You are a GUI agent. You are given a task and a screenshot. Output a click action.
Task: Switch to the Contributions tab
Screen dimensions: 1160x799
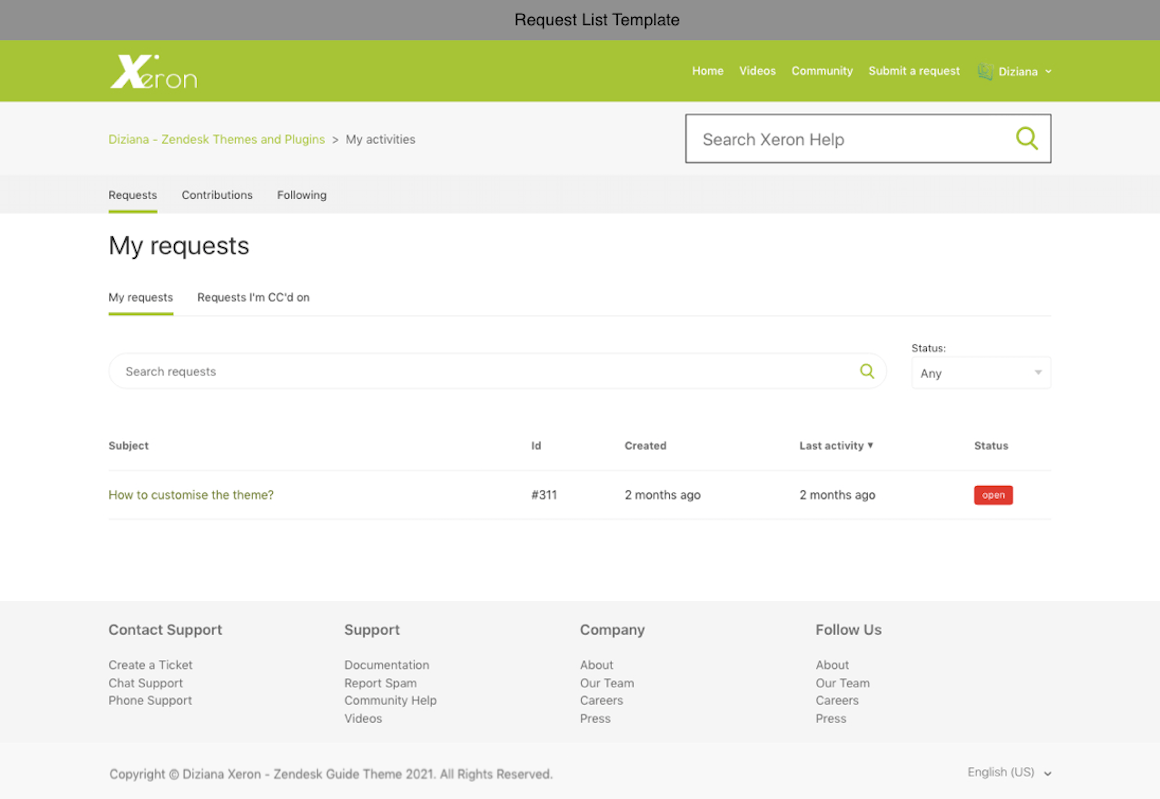point(217,195)
